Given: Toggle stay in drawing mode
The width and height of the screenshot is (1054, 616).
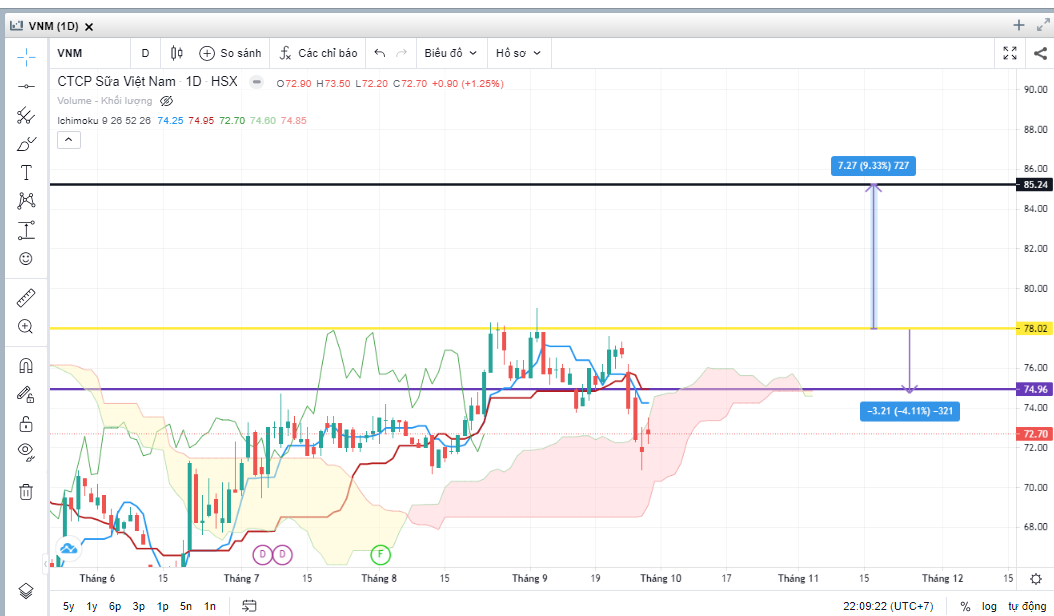Looking at the screenshot, I should [26, 395].
